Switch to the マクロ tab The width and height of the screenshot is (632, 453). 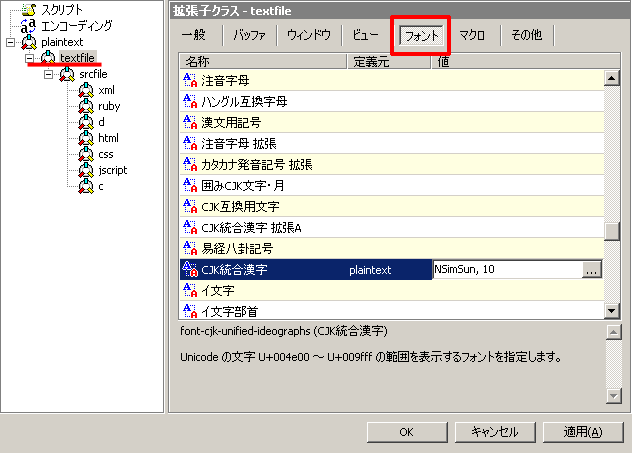[472, 35]
